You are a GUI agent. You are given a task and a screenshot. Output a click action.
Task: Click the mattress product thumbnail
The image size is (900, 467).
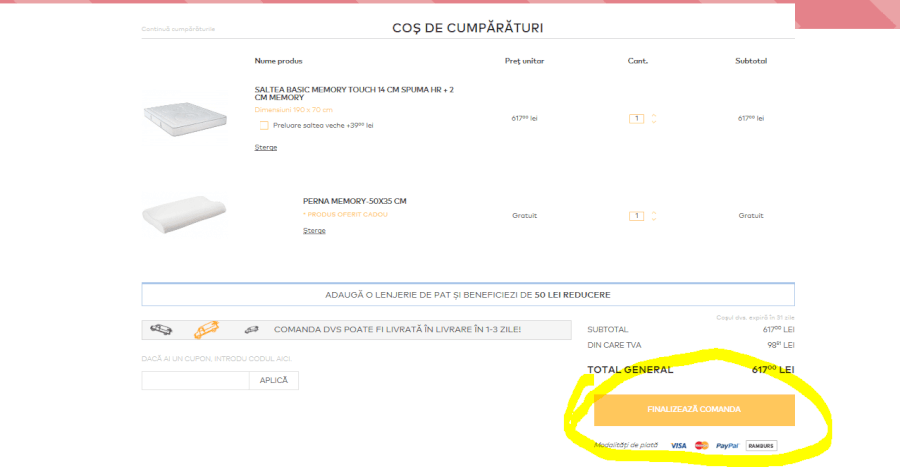pyautogui.click(x=182, y=113)
